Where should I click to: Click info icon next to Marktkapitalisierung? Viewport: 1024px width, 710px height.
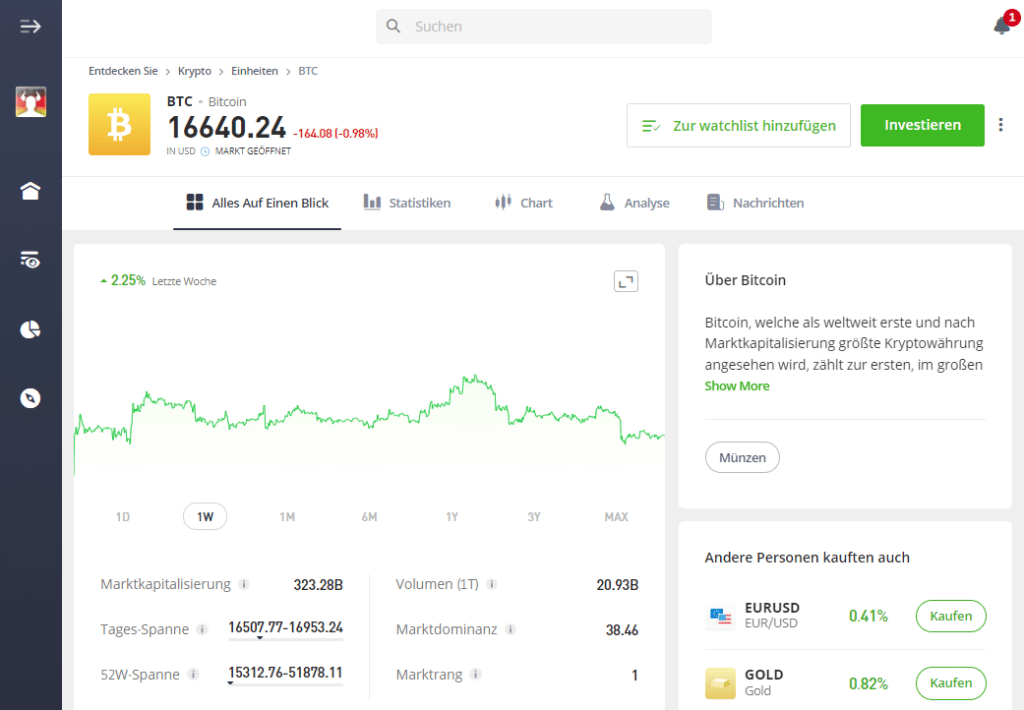coord(244,584)
